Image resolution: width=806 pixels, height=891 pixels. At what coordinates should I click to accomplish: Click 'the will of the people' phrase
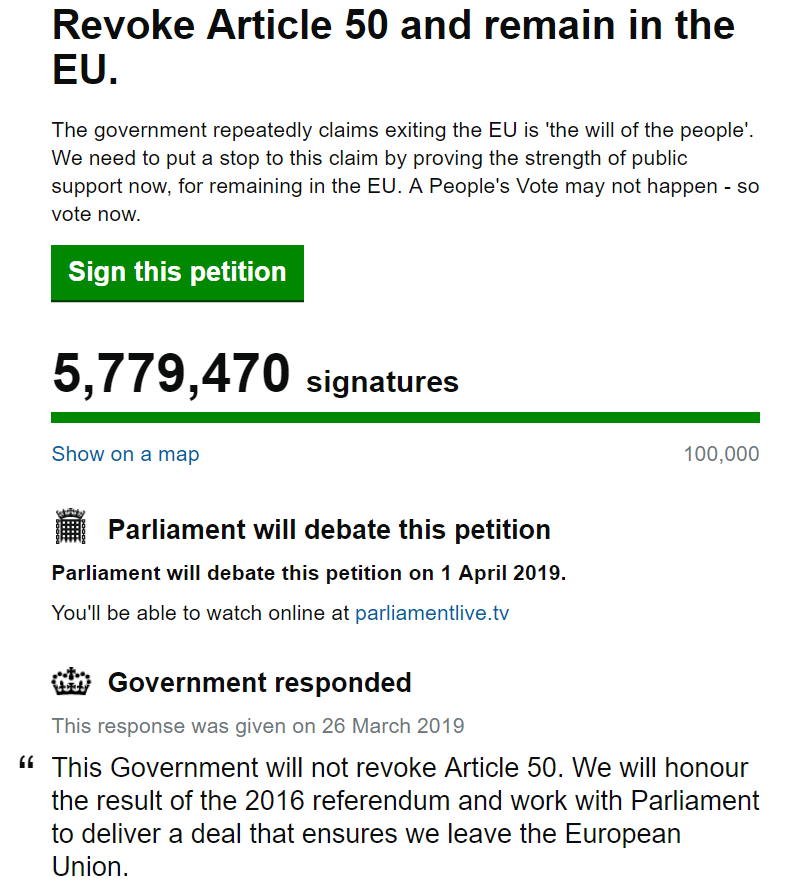pyautogui.click(x=649, y=131)
